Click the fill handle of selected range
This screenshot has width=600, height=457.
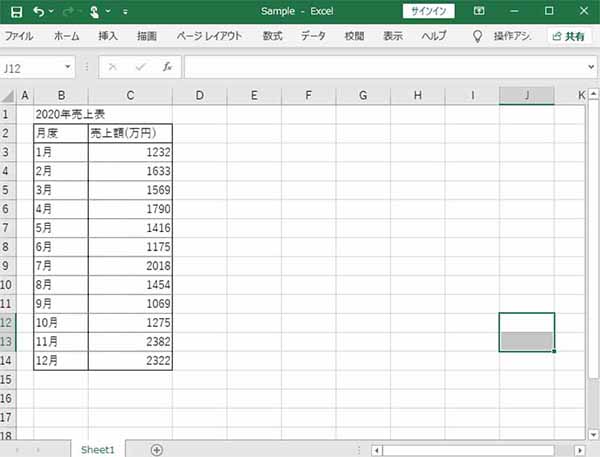[x=554, y=351]
